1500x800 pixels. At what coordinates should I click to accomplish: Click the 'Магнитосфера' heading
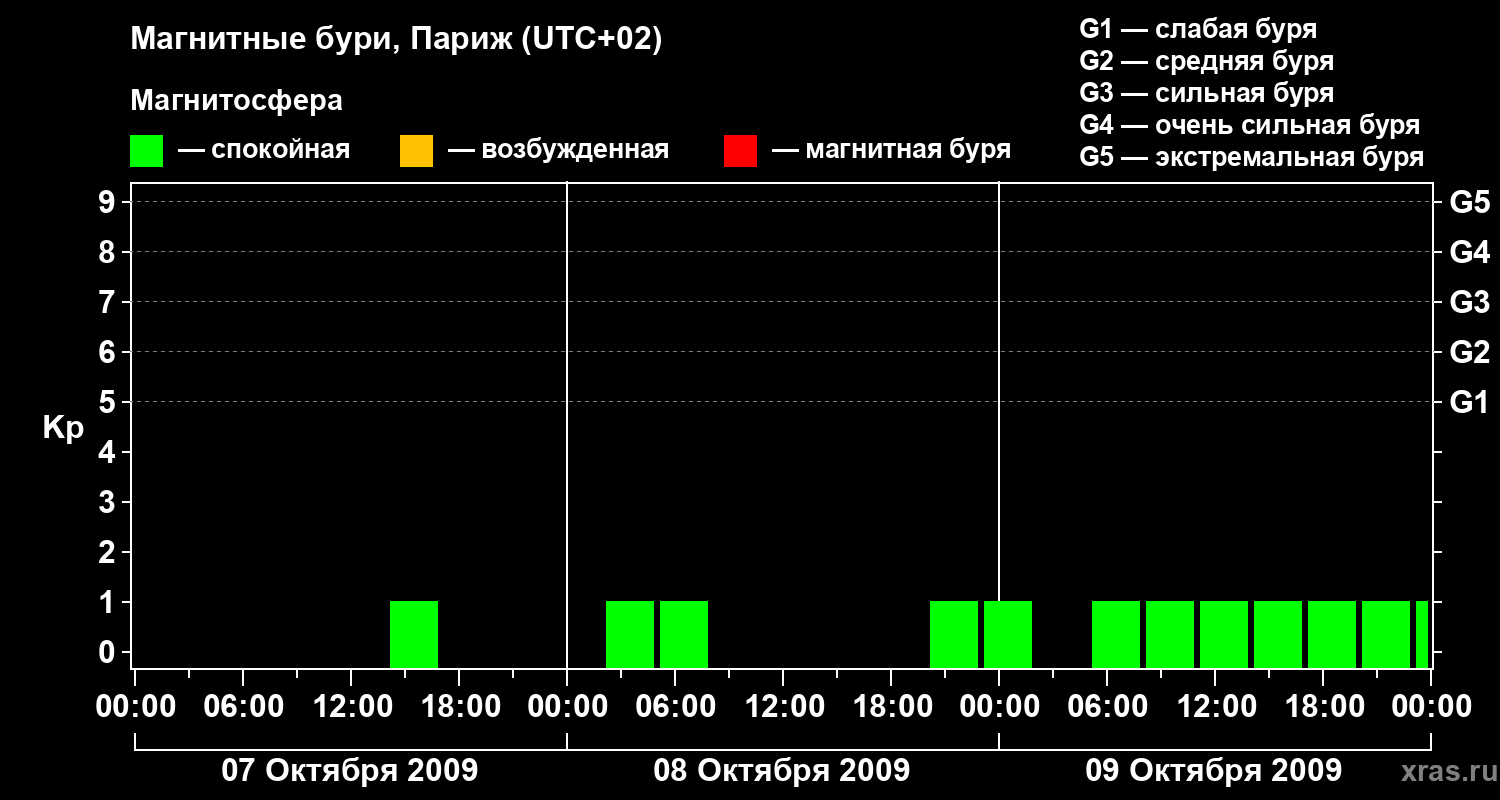tap(236, 101)
